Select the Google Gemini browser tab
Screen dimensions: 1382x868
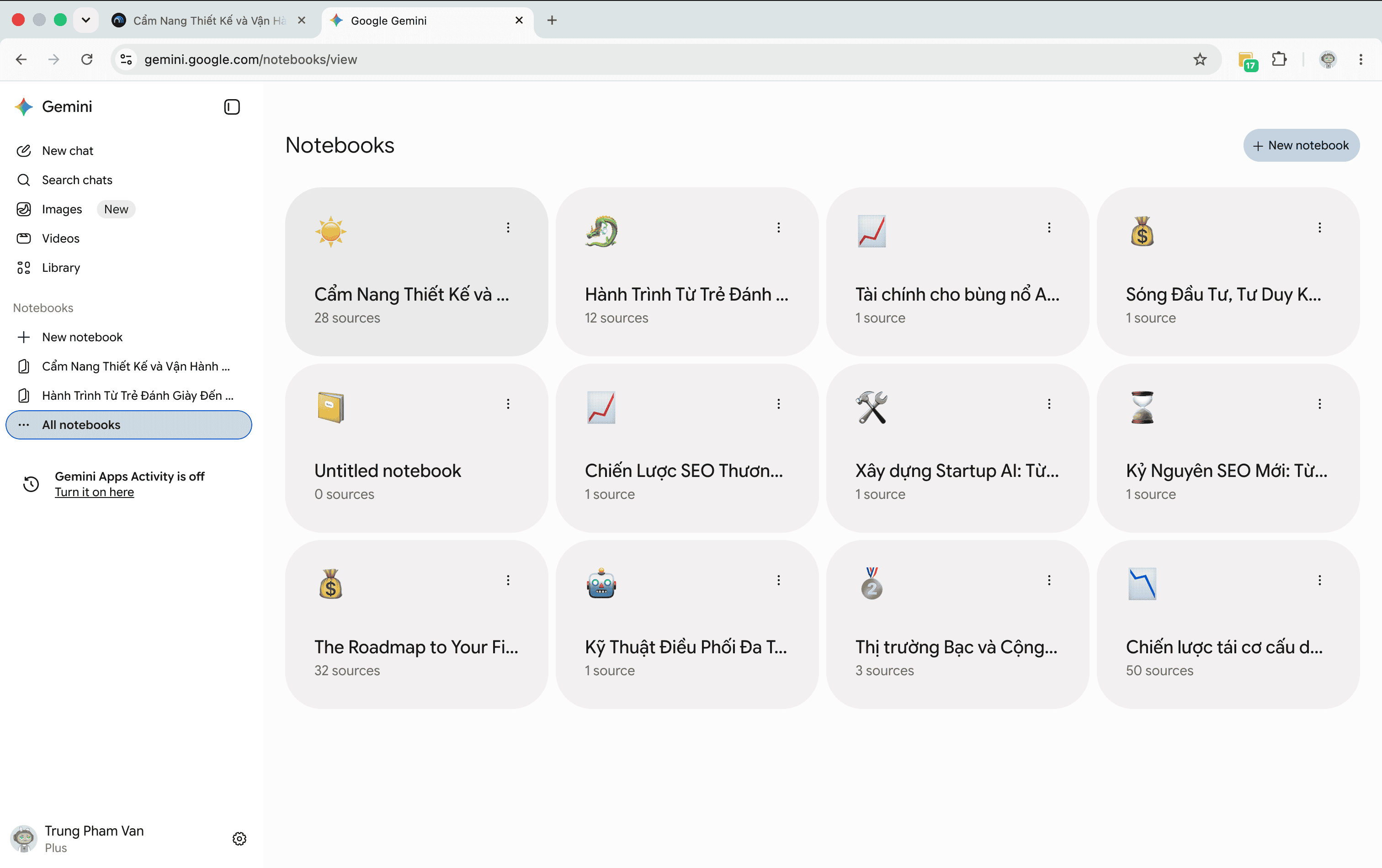pyautogui.click(x=428, y=21)
